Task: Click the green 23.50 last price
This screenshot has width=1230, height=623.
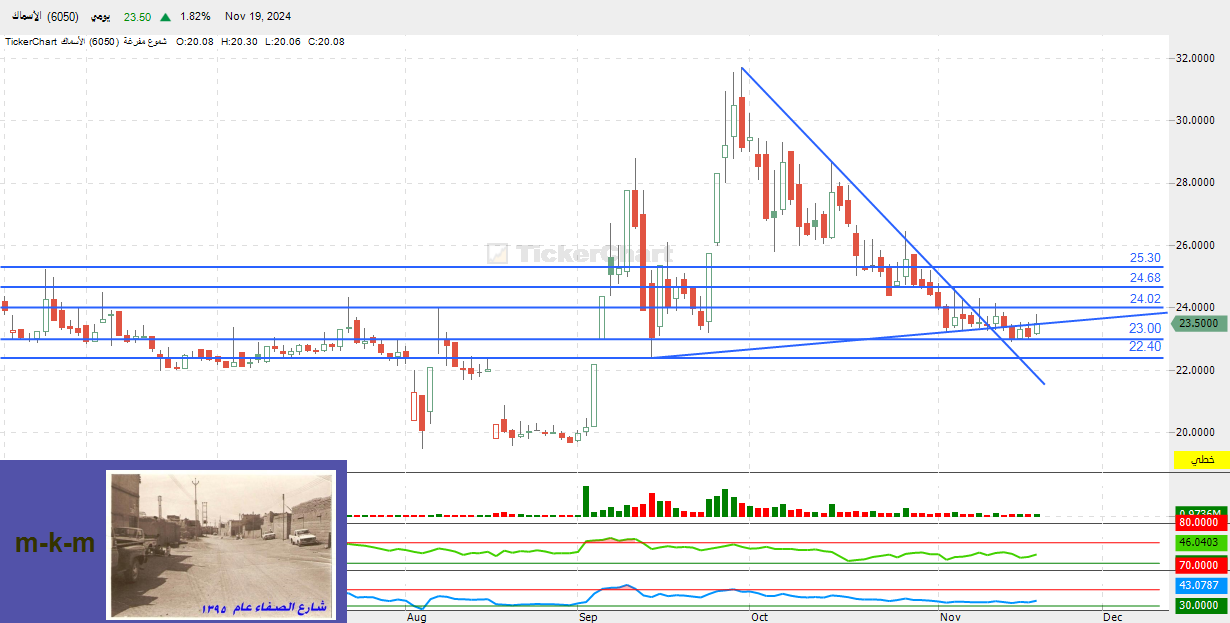Action: (x=137, y=17)
